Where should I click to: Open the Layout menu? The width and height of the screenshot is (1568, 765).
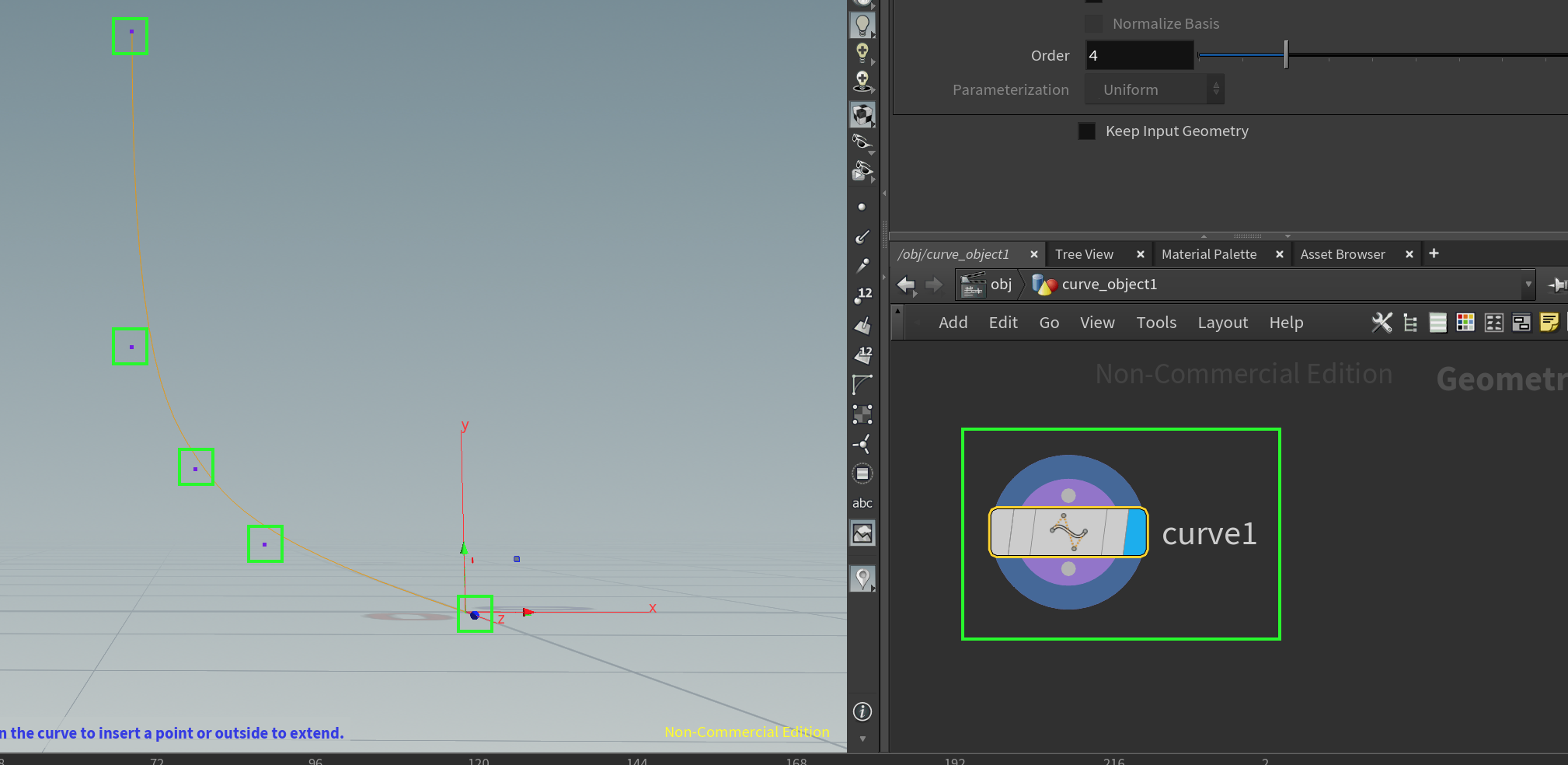(x=1221, y=322)
